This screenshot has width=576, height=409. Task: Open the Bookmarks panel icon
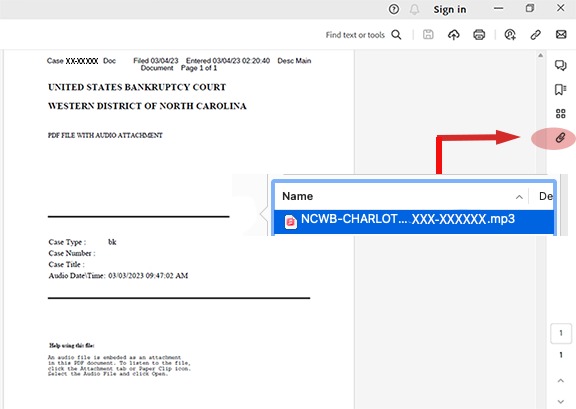[x=560, y=90]
